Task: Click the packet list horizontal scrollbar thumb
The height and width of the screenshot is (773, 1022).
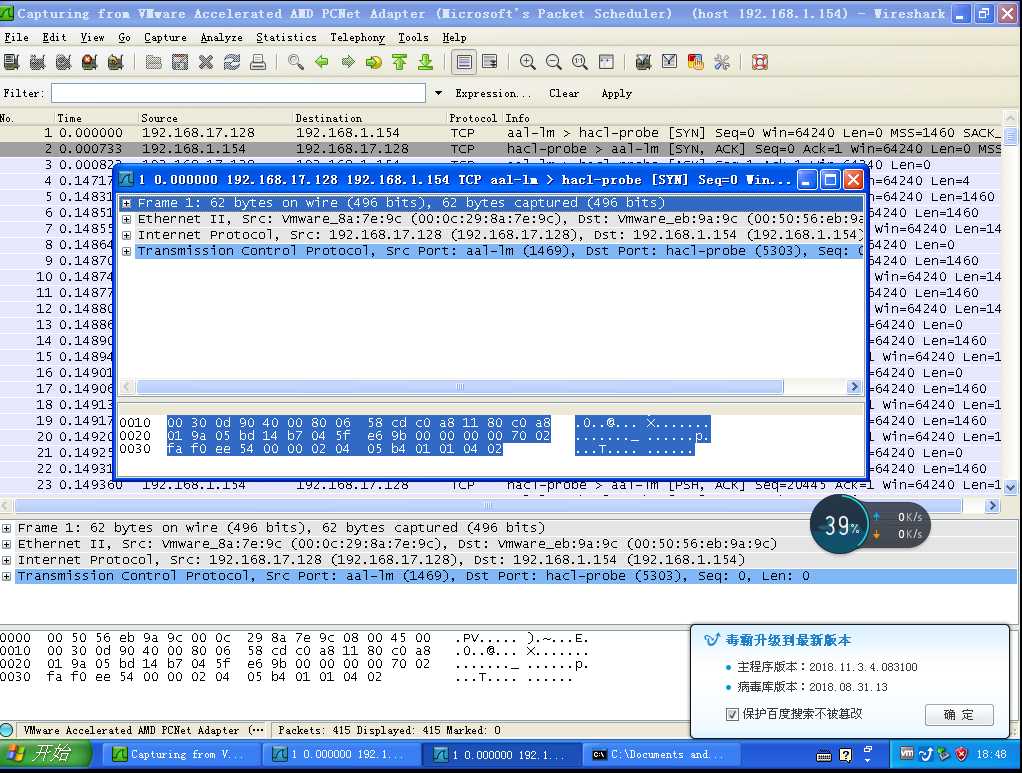Action: 488,506
